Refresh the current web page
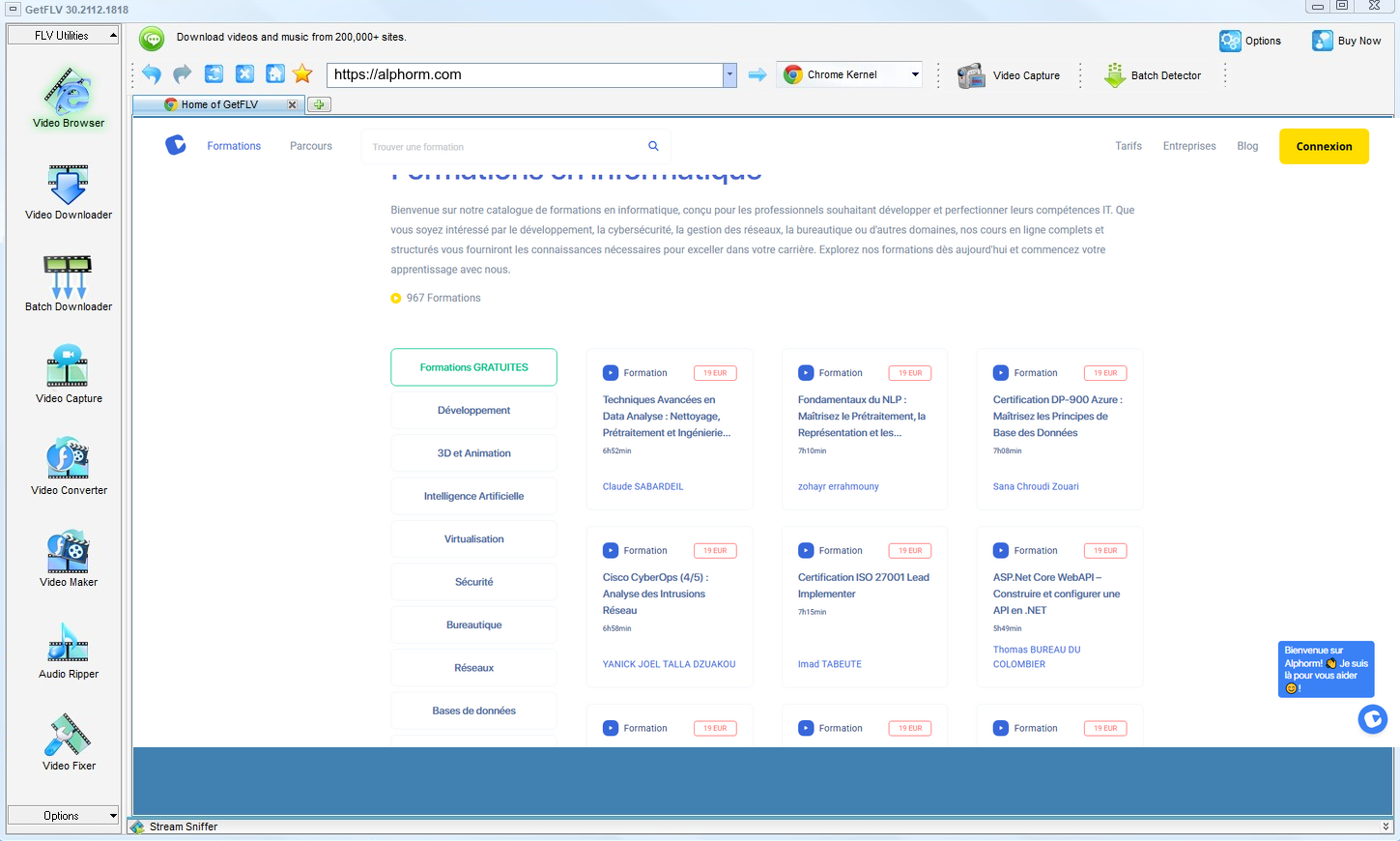1400x841 pixels. click(214, 74)
